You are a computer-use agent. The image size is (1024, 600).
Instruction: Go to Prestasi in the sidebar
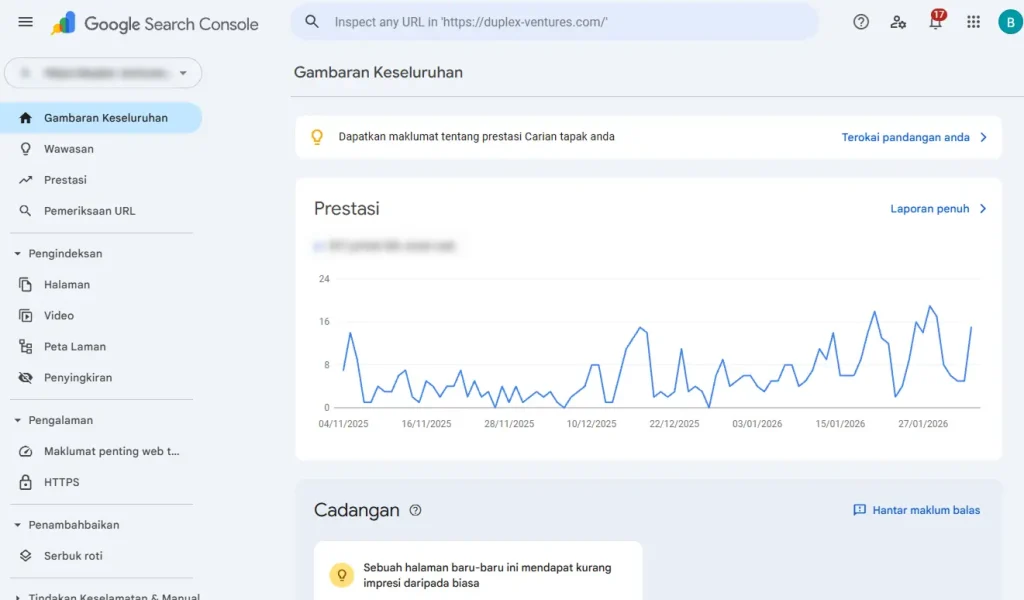65,180
